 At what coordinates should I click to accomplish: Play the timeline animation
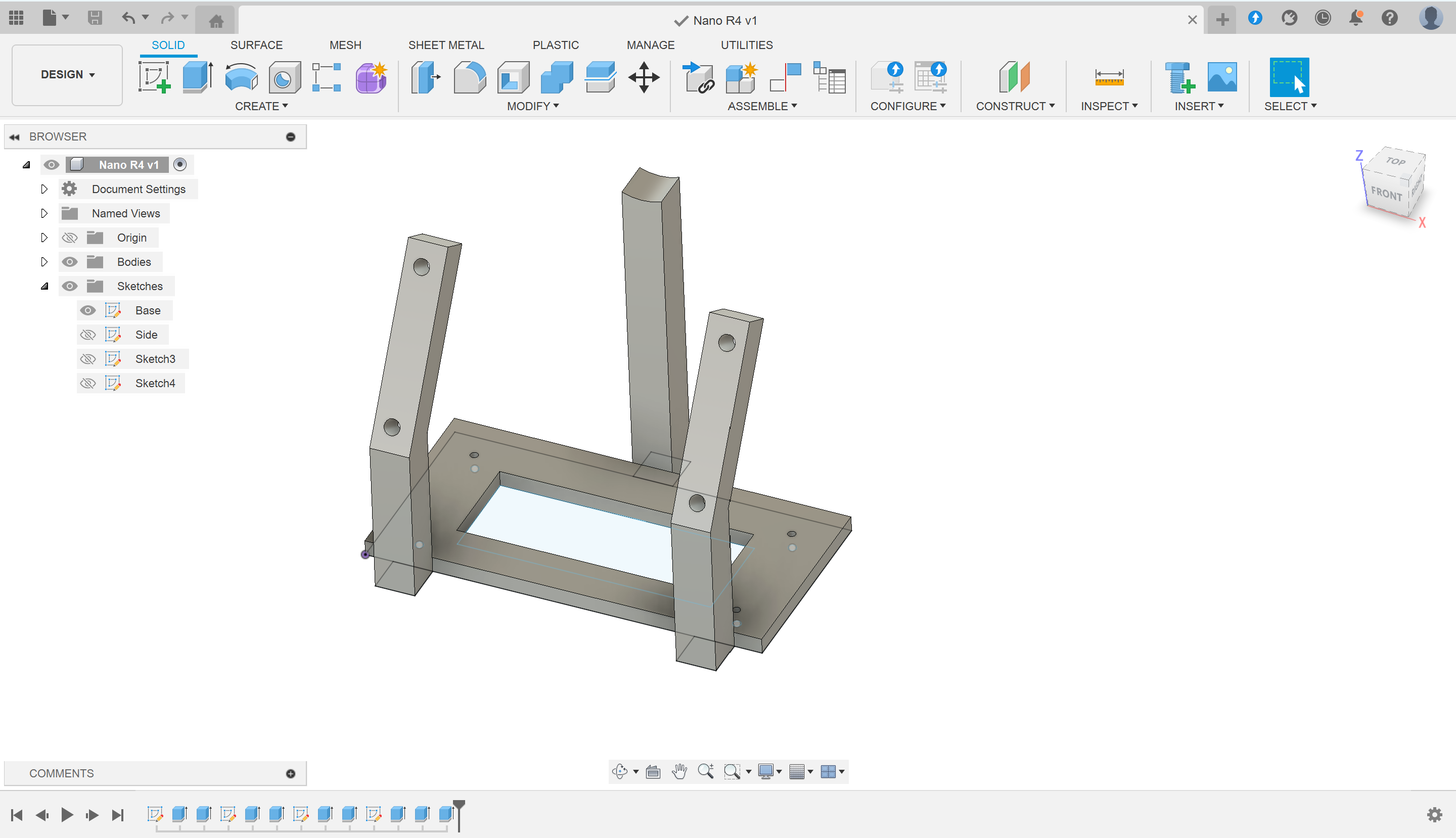(67, 815)
